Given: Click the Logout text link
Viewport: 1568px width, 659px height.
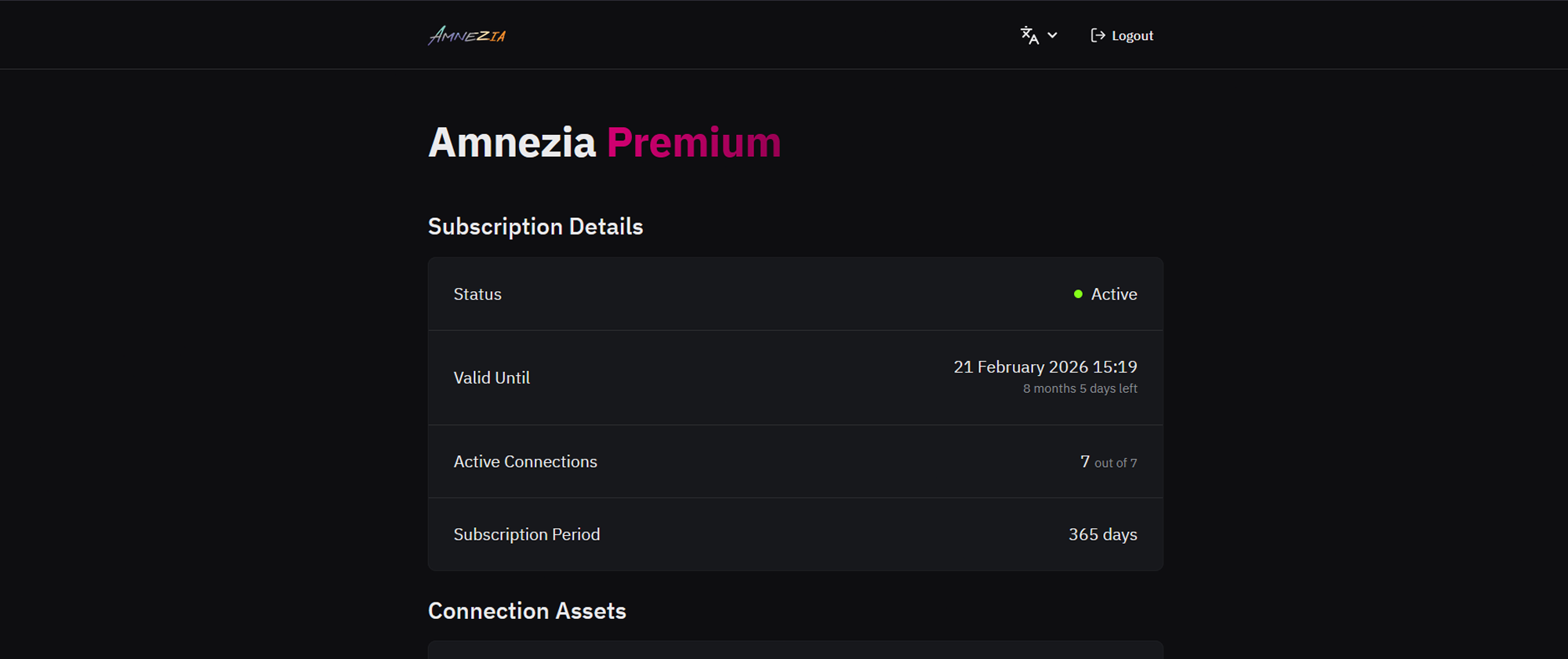Looking at the screenshot, I should coord(1132,36).
